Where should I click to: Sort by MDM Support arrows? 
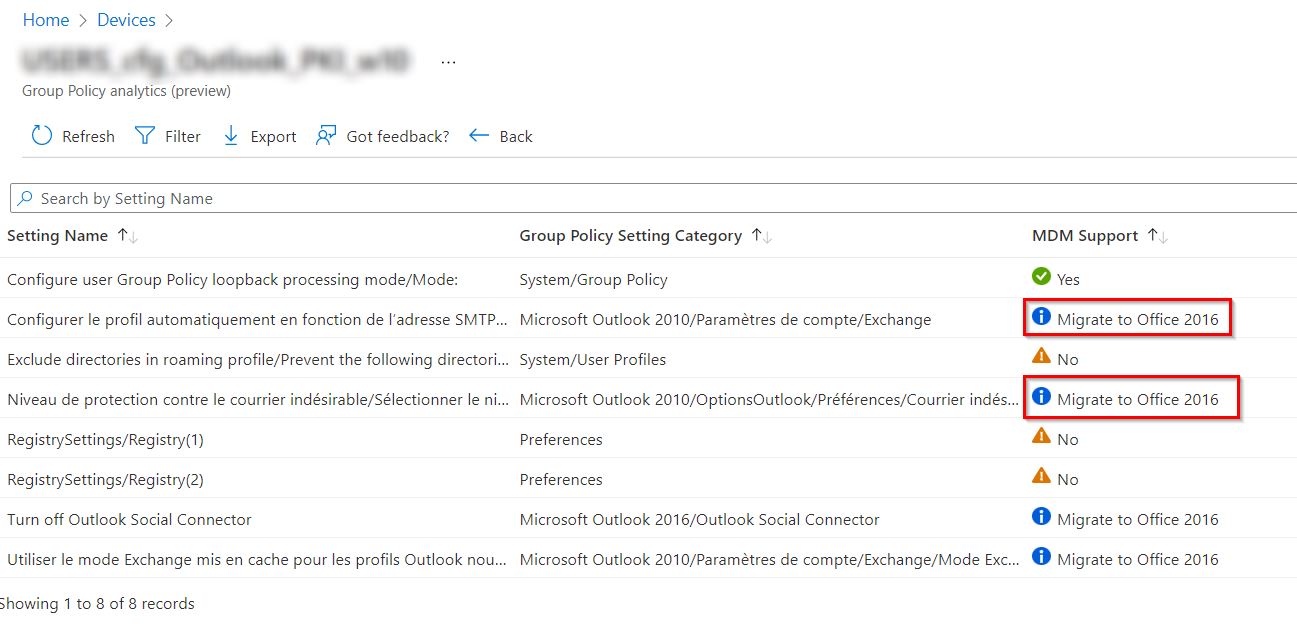(1158, 236)
